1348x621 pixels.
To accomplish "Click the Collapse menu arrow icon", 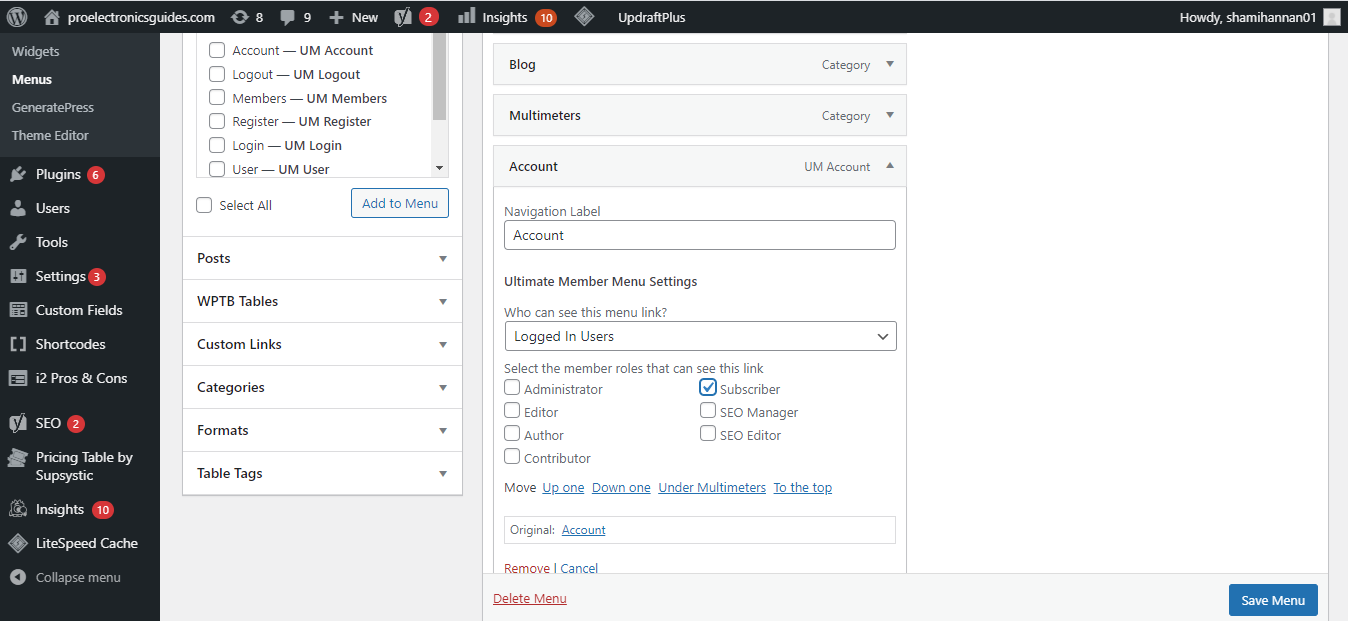I will (x=18, y=577).
